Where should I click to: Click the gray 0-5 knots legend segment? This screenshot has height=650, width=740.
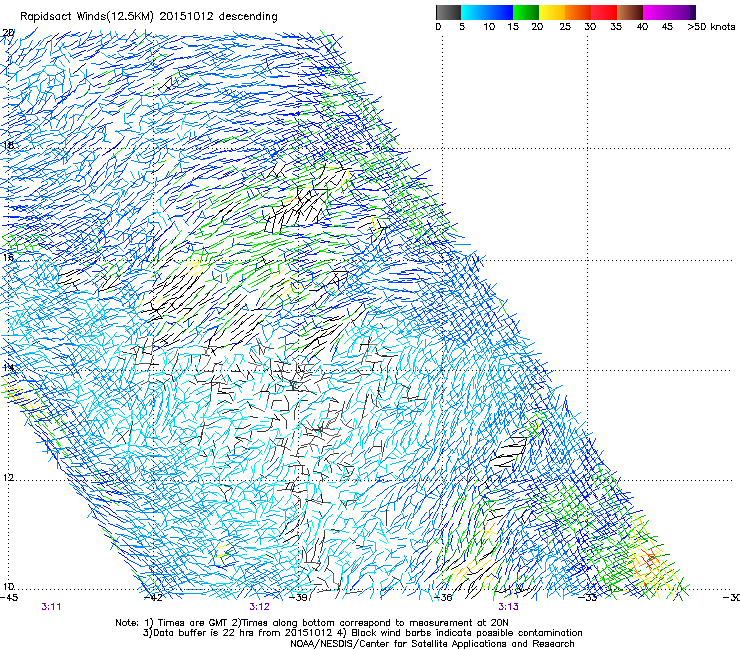click(448, 12)
